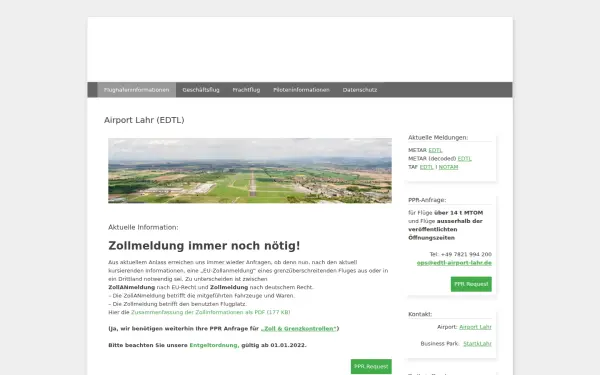Open the Geschäftsflug menu item
Image resolution: width=600 pixels, height=375 pixels.
pos(201,90)
